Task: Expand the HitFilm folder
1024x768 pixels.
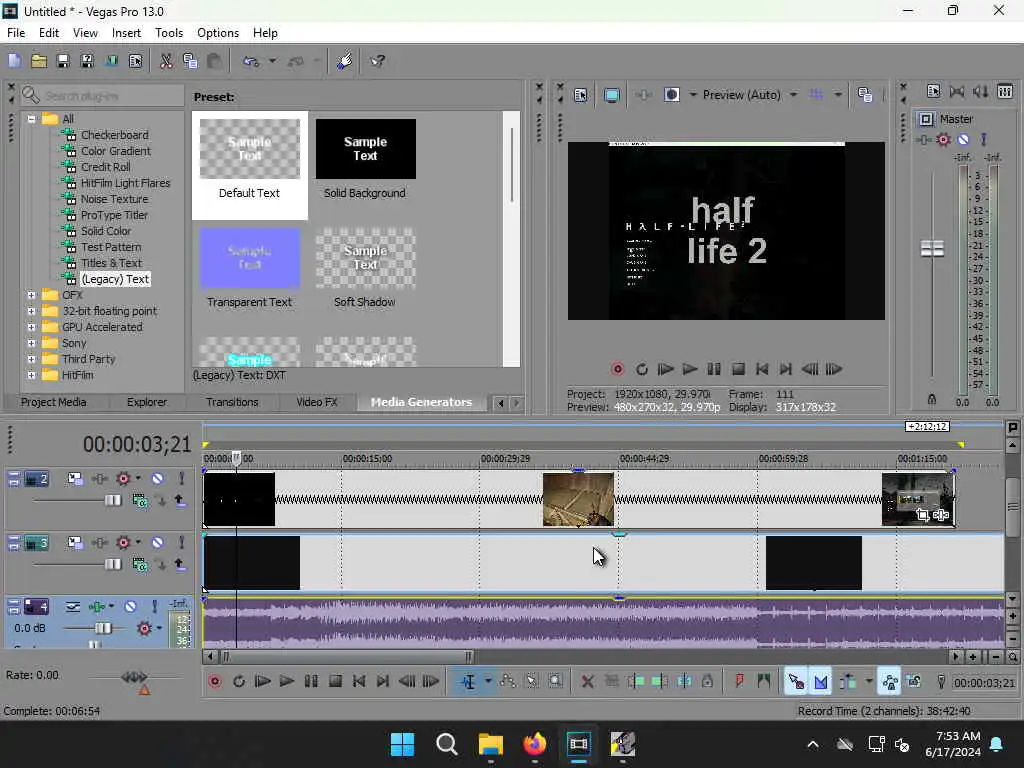Action: coord(31,376)
